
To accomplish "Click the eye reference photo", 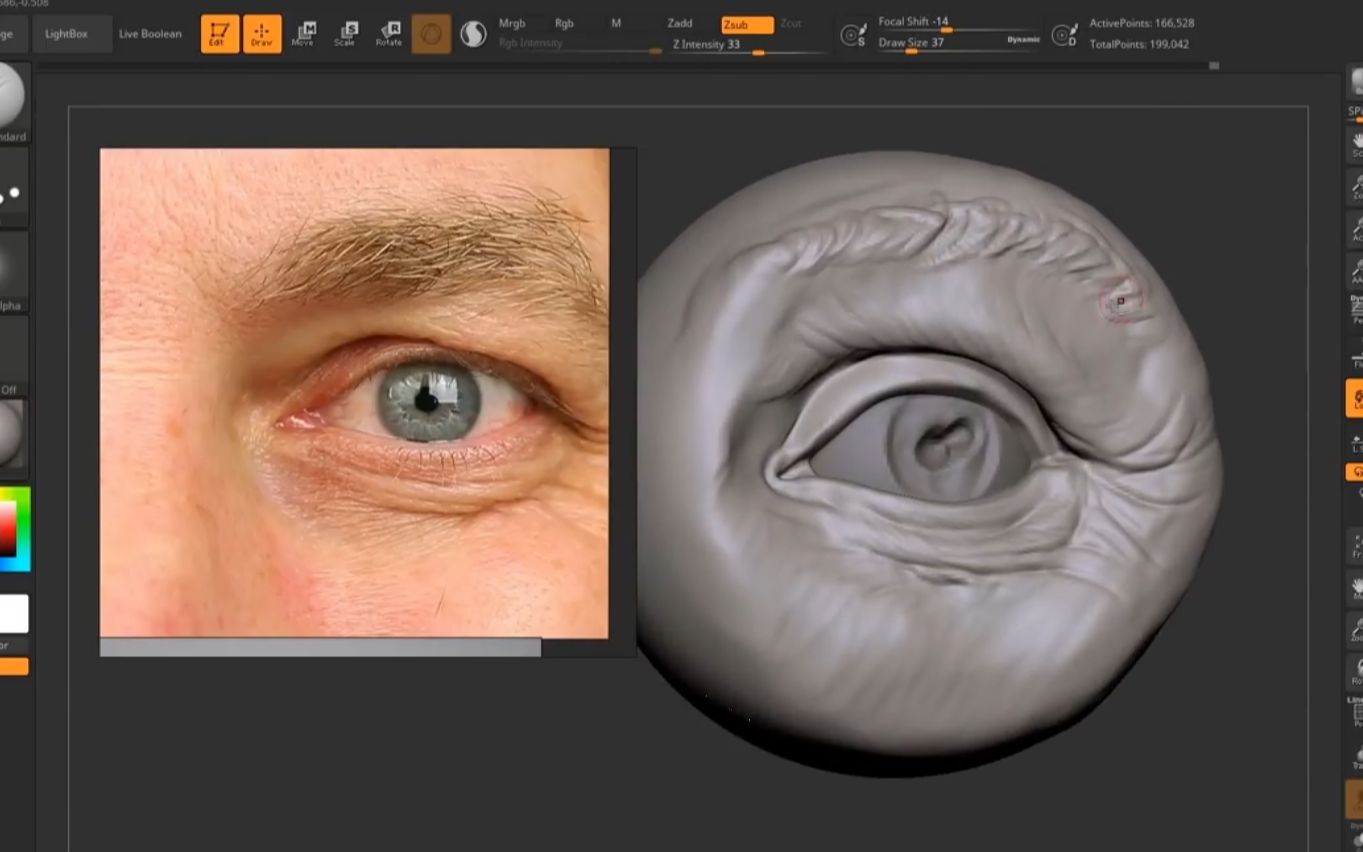I will pyautogui.click(x=354, y=393).
